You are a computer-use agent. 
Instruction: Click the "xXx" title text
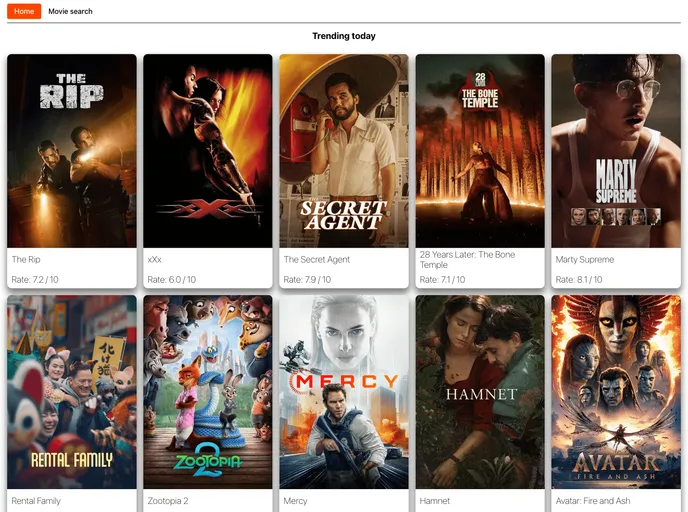(x=154, y=259)
